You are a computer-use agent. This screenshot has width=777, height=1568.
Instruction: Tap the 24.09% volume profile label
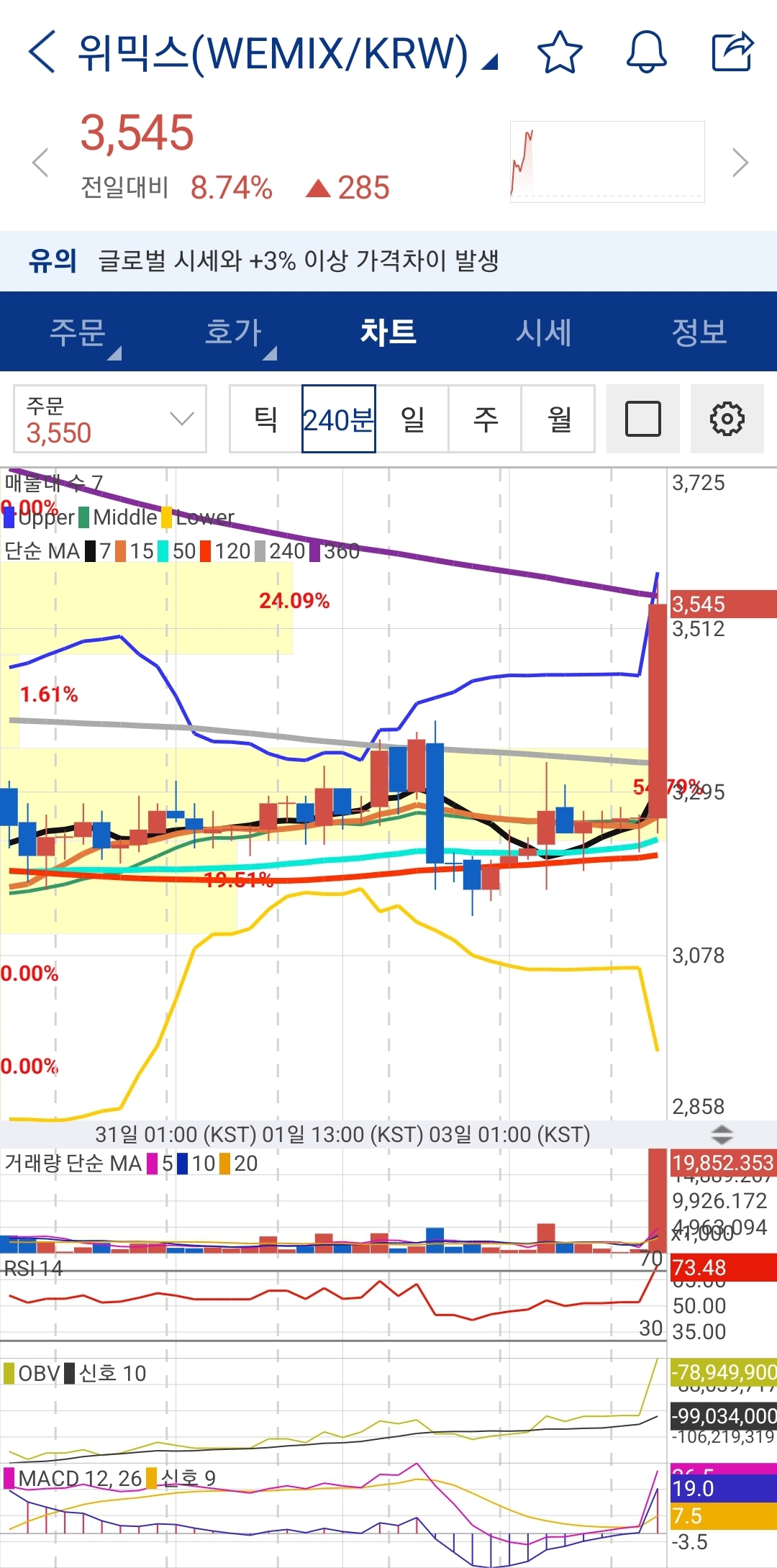point(294,601)
